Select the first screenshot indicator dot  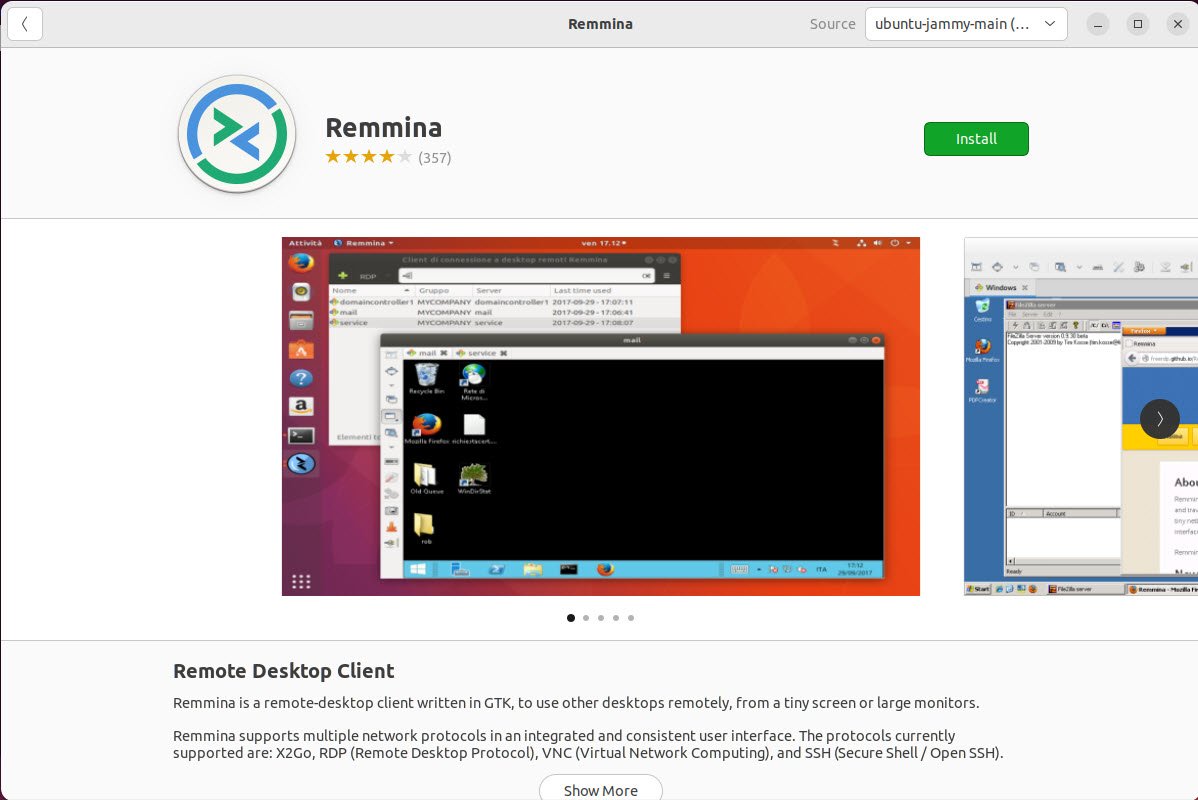pos(571,618)
